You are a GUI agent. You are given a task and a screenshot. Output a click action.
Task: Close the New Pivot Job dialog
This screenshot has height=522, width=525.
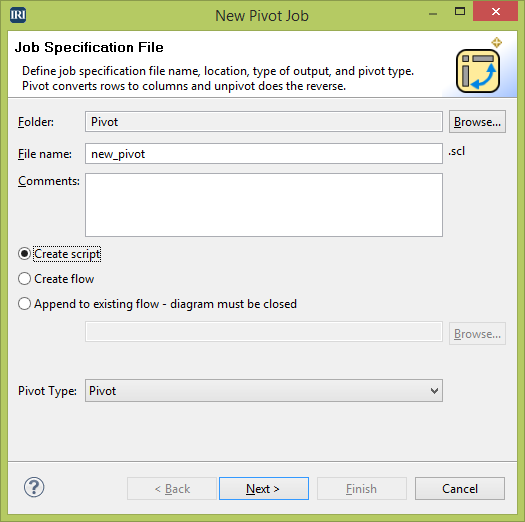click(x=496, y=12)
